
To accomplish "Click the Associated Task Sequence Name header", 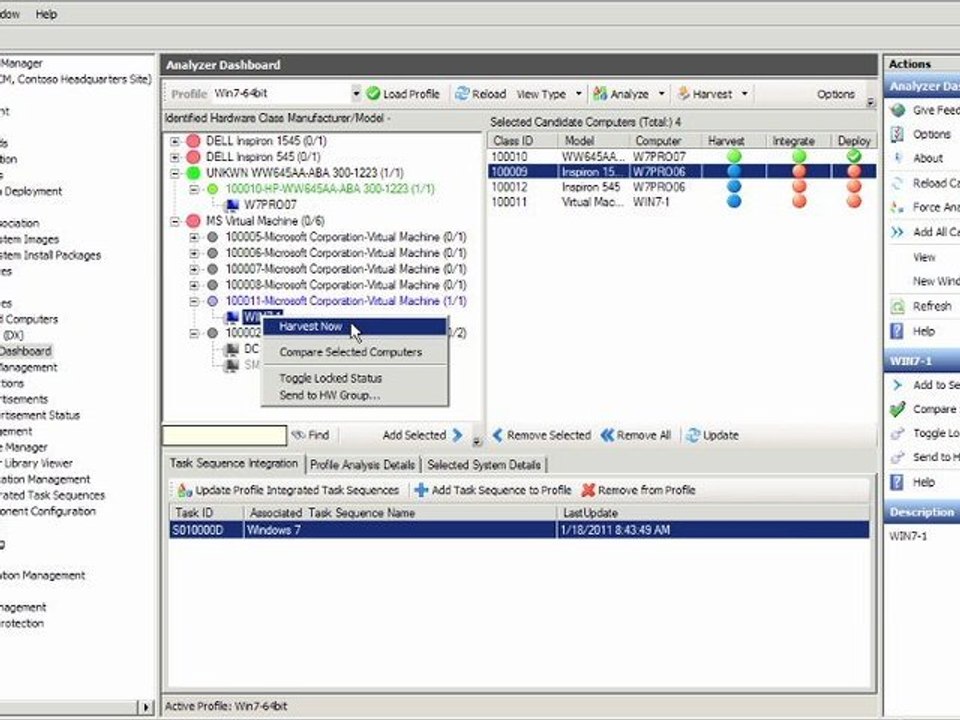I will click(x=400, y=513).
